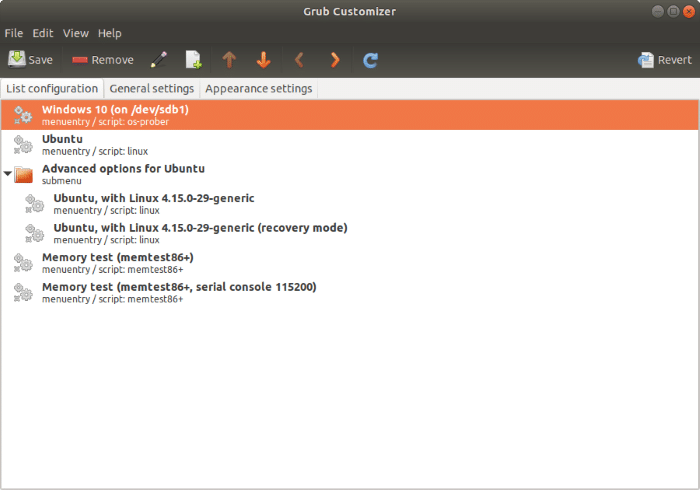The height and width of the screenshot is (490, 700).
Task: Click the new entry document icon
Action: [x=194, y=60]
